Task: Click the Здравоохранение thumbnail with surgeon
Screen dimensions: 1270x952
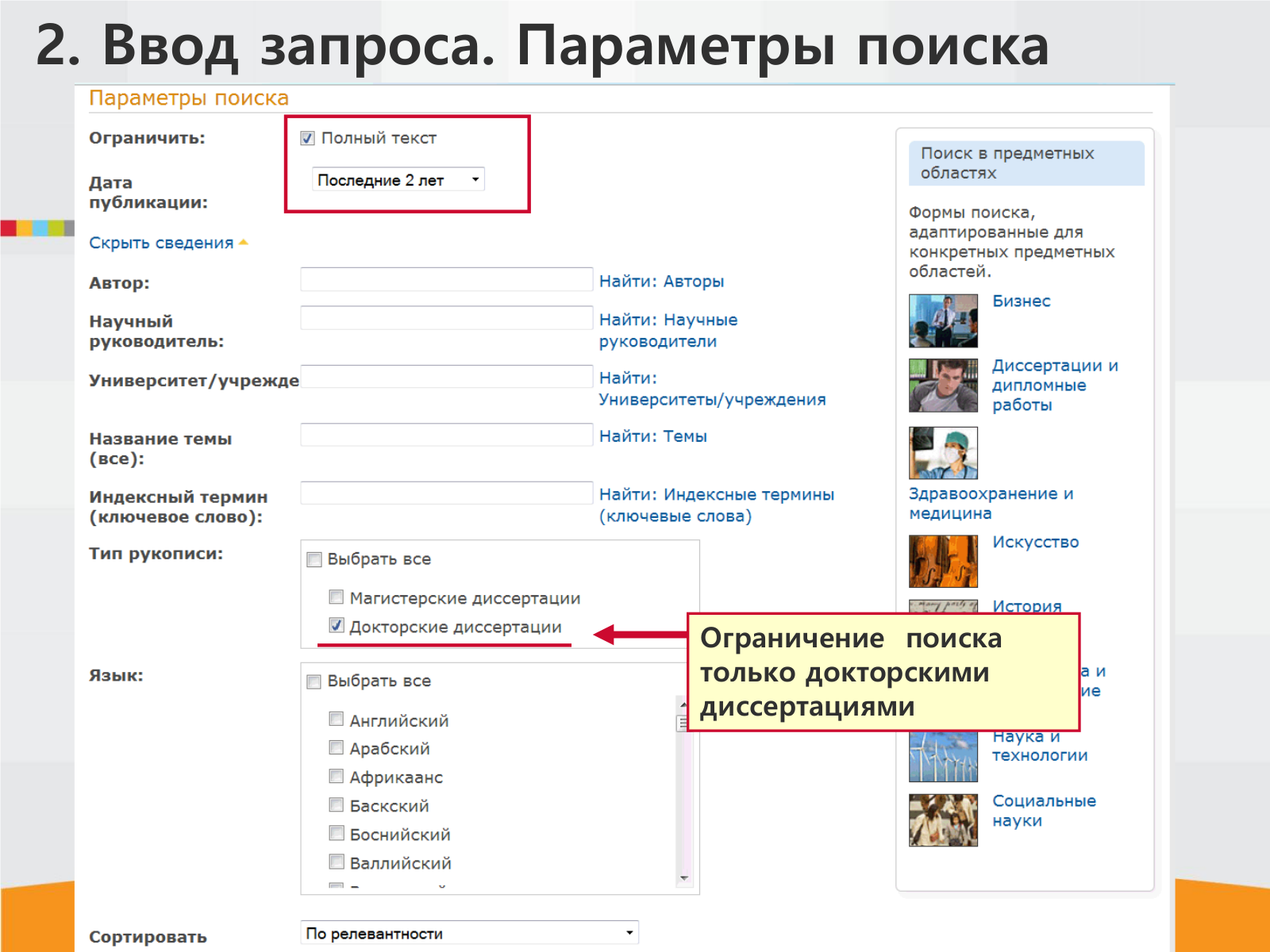Action: tap(943, 453)
